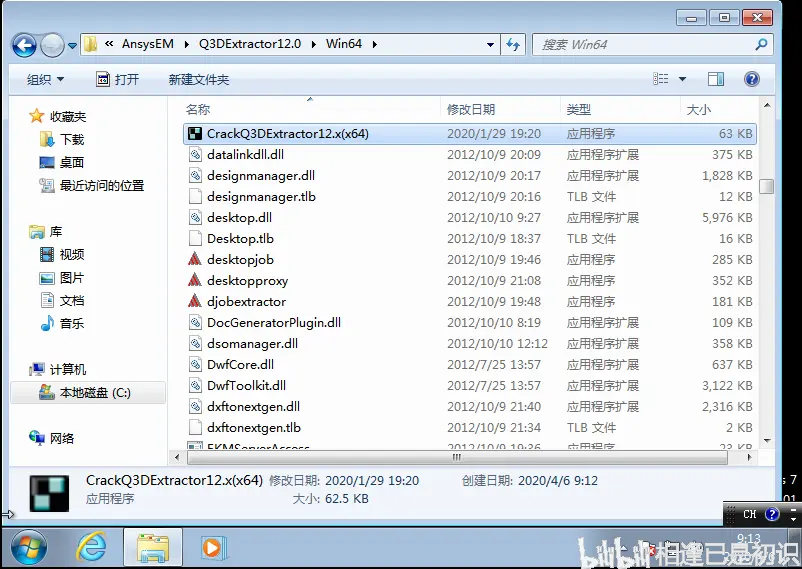Image resolution: width=802 pixels, height=569 pixels.
Task: Select dxftonextgen.dll file icon
Action: [195, 406]
